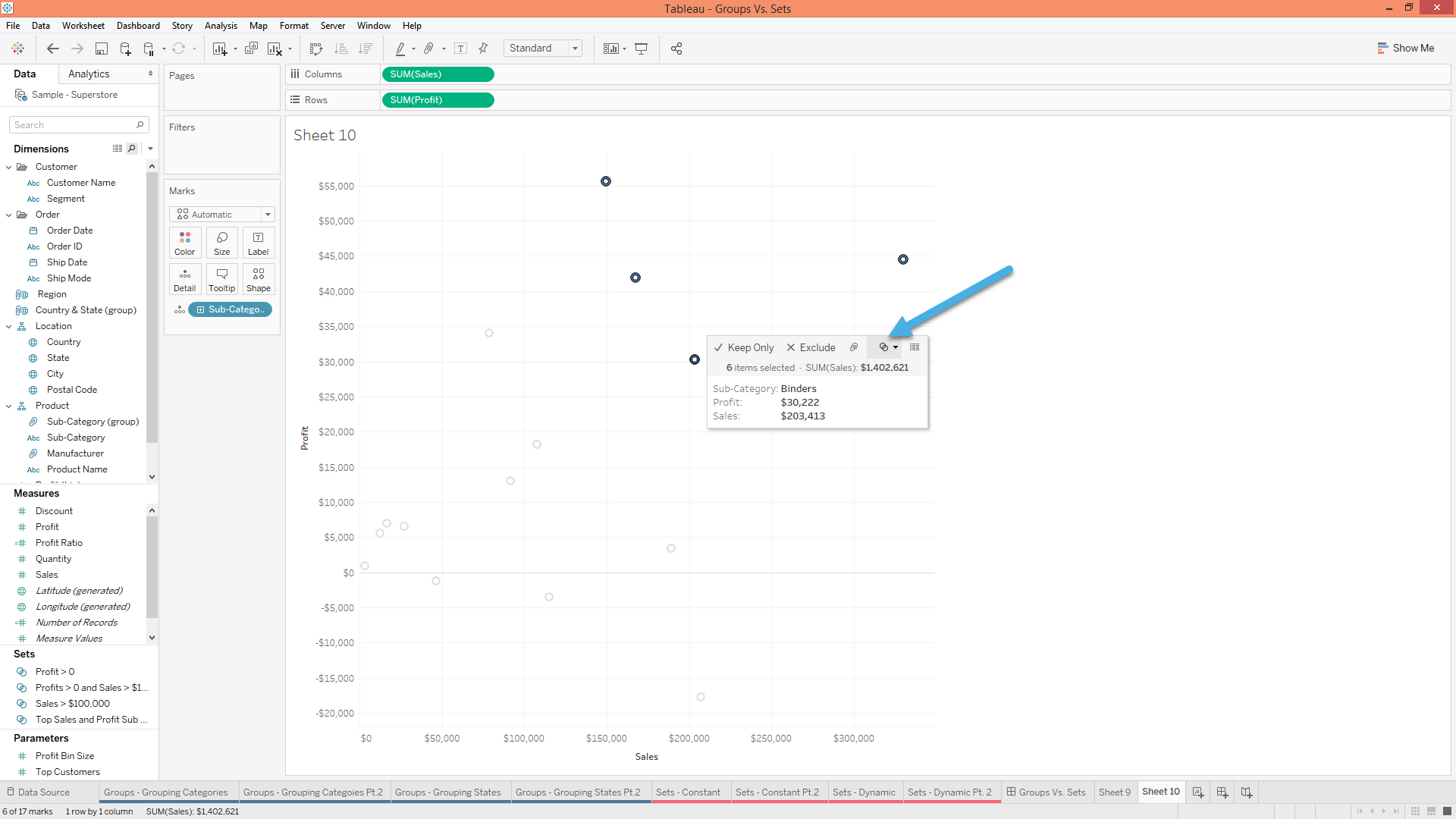Click the Redo forward arrow in toolbar

click(x=77, y=49)
